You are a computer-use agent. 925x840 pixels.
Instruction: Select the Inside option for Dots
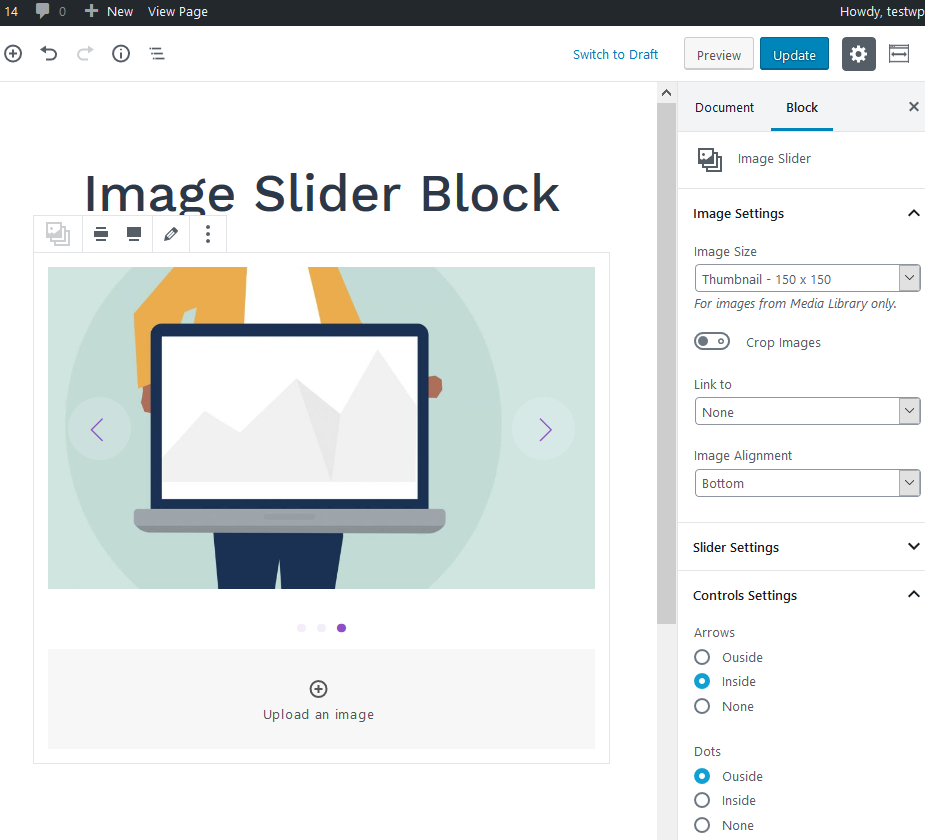702,800
